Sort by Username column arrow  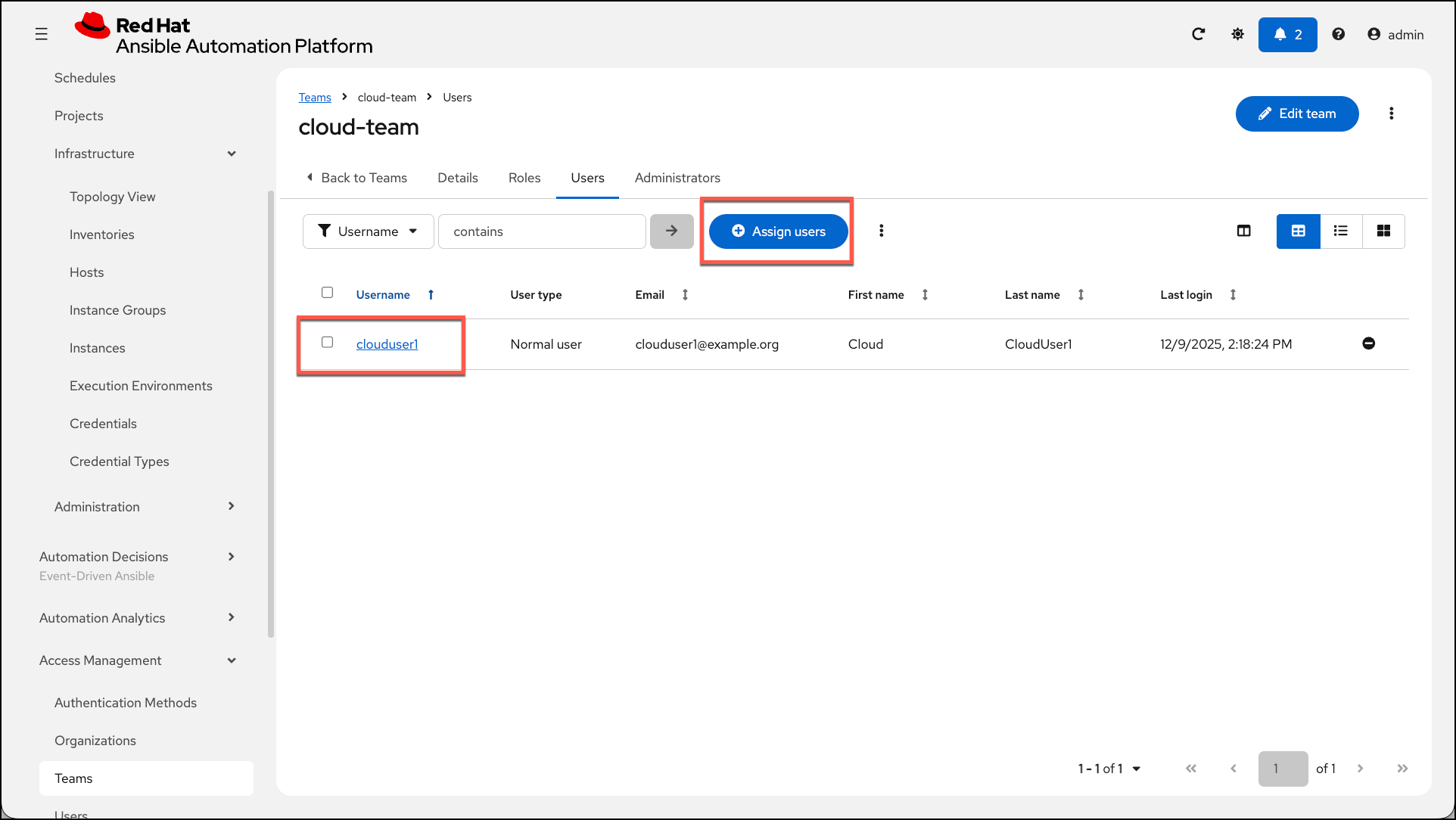(x=431, y=295)
